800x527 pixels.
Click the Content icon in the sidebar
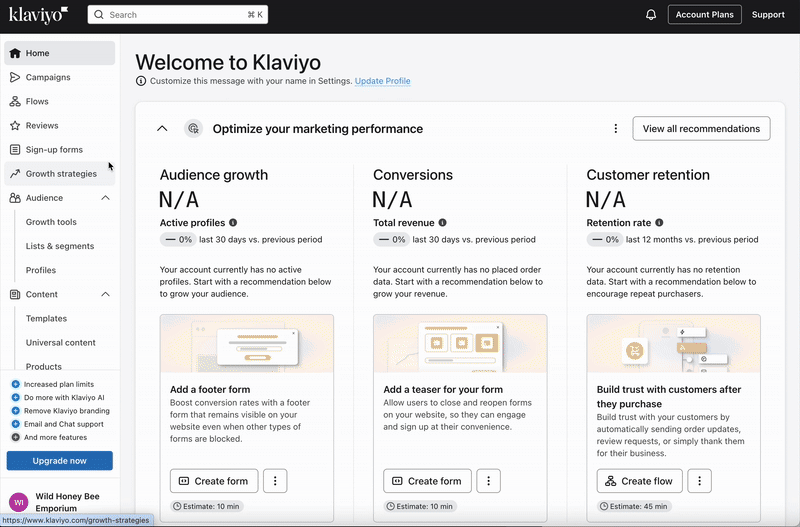click(x=15, y=294)
